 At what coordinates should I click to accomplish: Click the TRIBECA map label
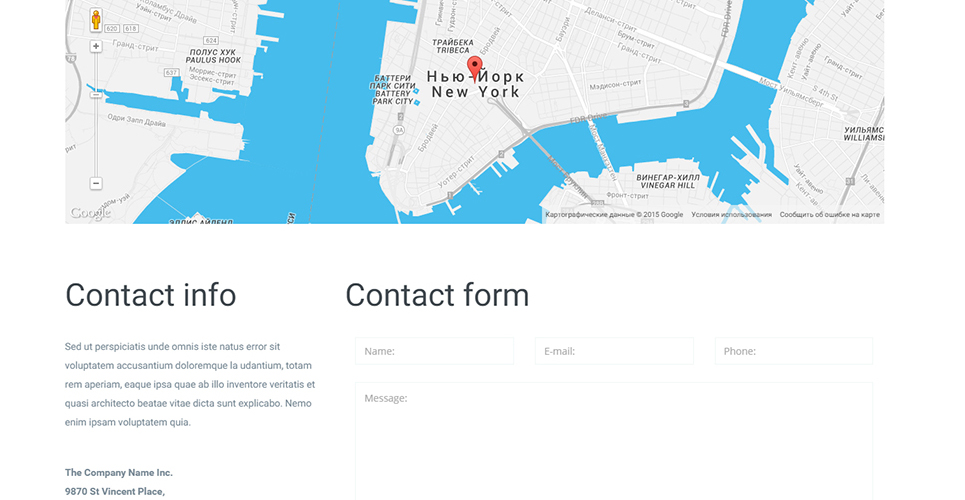452,50
